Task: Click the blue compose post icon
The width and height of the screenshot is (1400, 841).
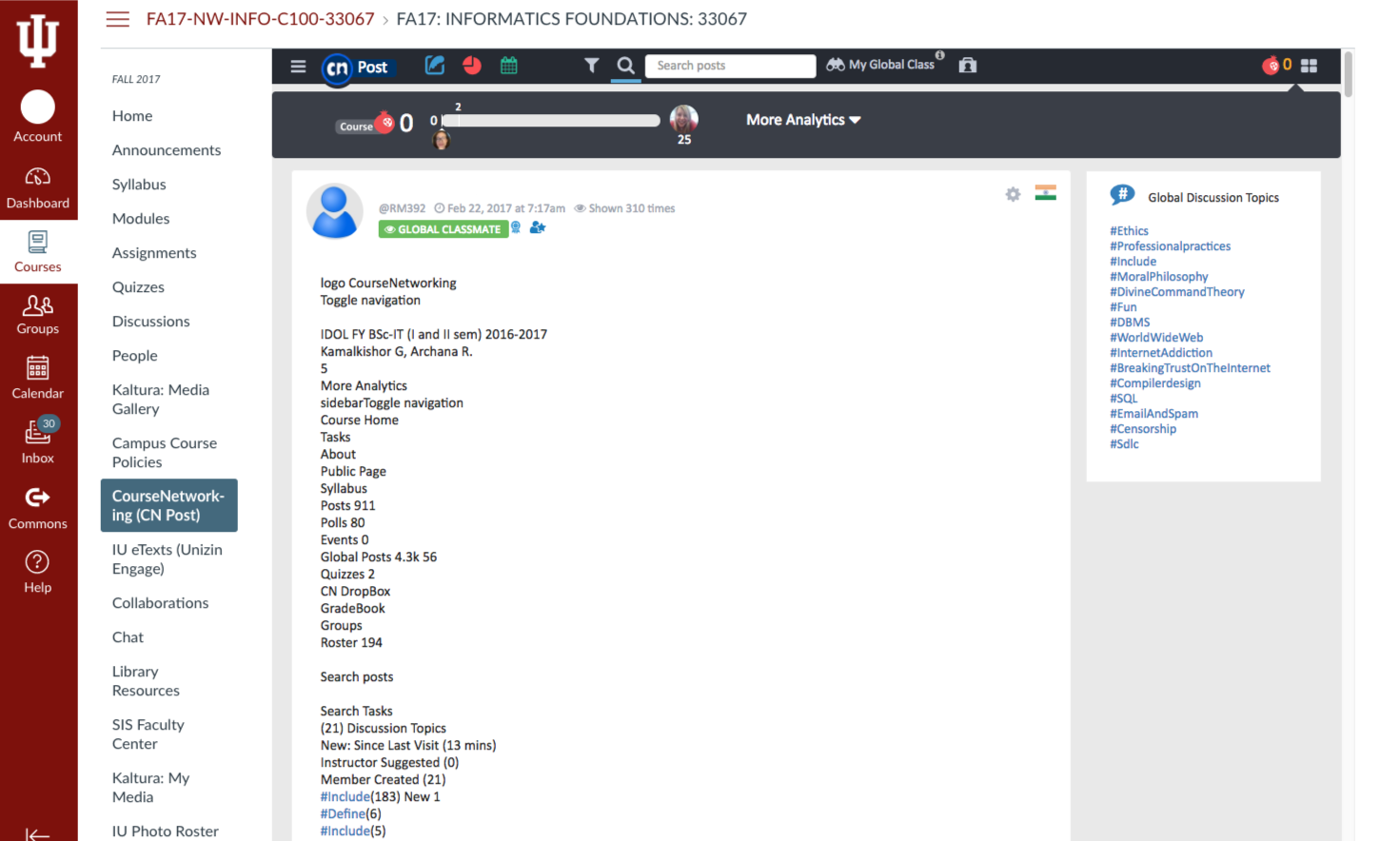Action: (435, 65)
